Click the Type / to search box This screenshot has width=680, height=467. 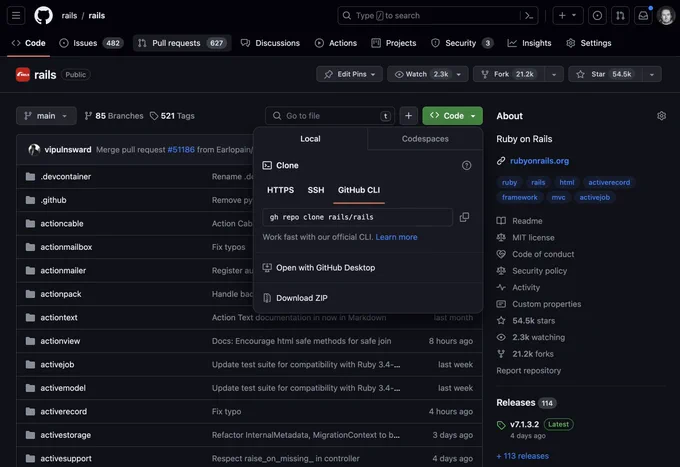[x=438, y=16]
